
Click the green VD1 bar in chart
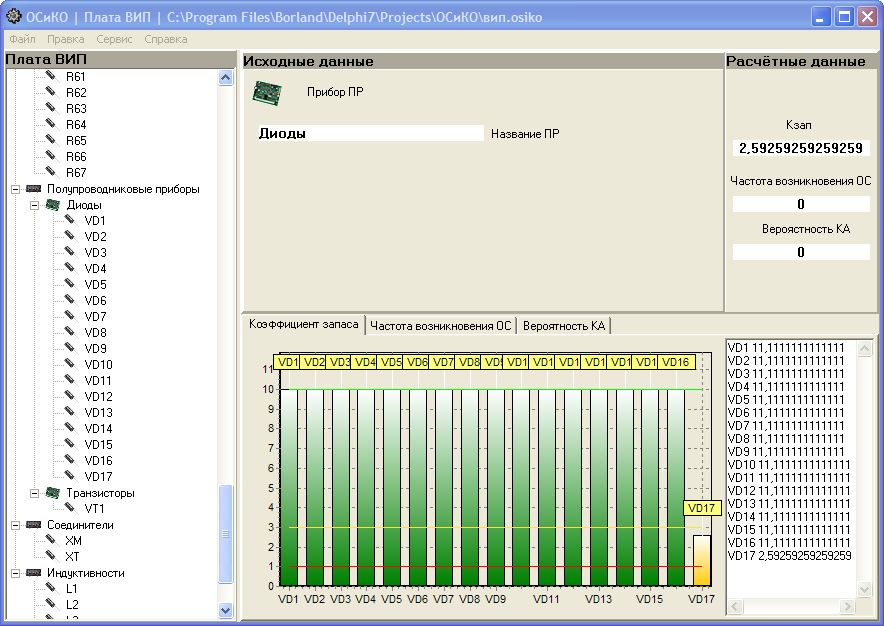[x=289, y=487]
